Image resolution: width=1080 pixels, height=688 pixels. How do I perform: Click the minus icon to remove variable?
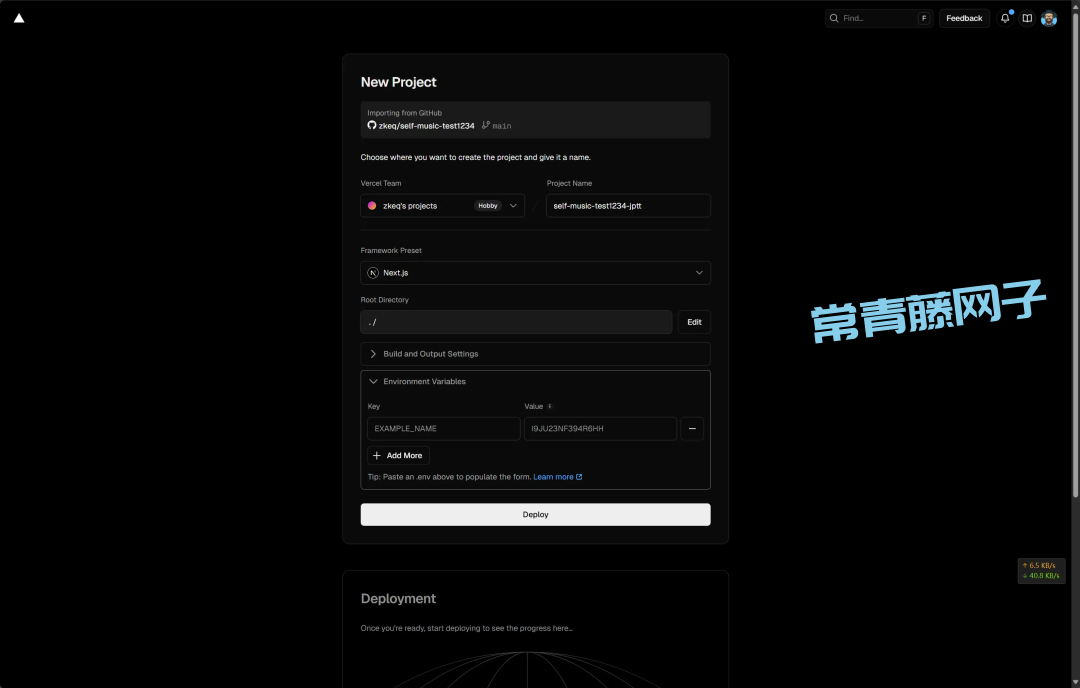coord(692,429)
